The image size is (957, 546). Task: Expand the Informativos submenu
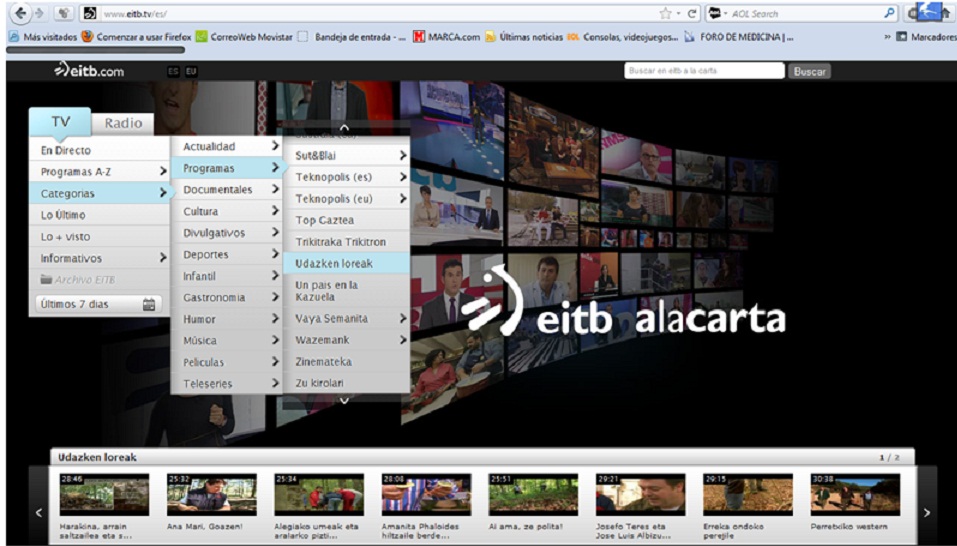tap(99, 258)
